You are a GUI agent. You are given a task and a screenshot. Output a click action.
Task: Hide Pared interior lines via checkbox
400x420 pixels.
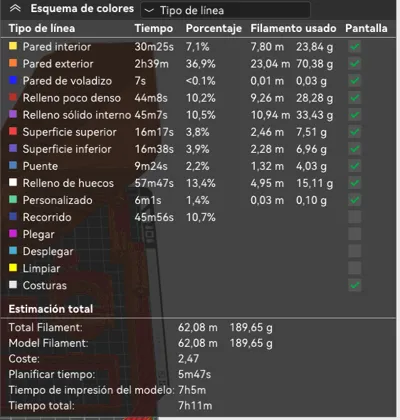click(x=355, y=46)
